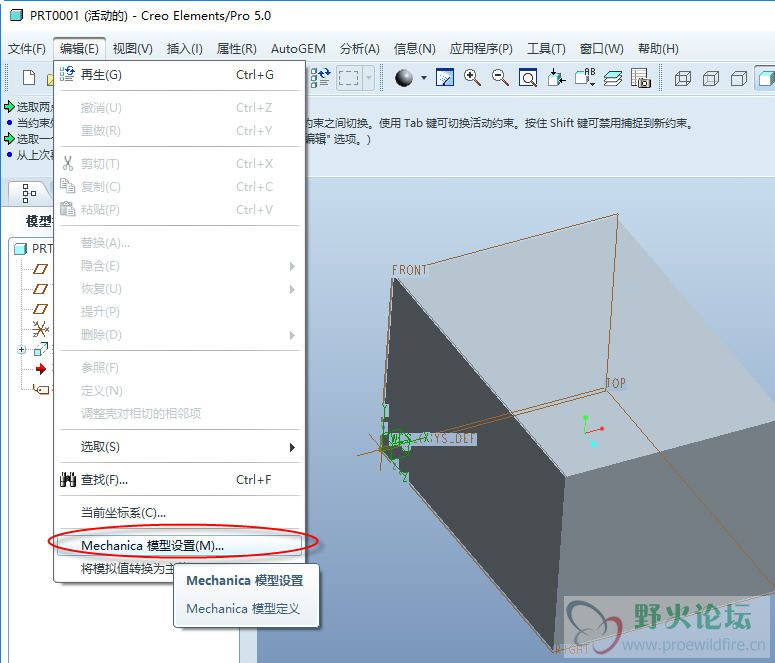Open the selection box tool dropdown arrow

tap(369, 78)
